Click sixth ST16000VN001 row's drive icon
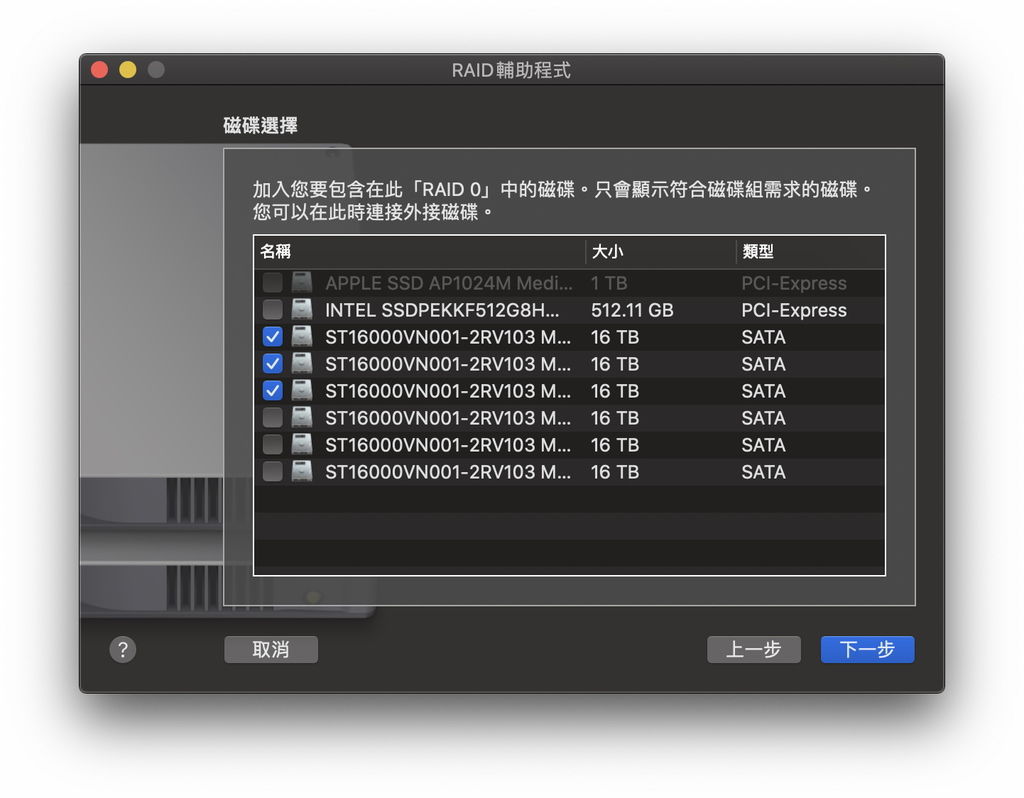This screenshot has height=798, width=1024. click(302, 471)
